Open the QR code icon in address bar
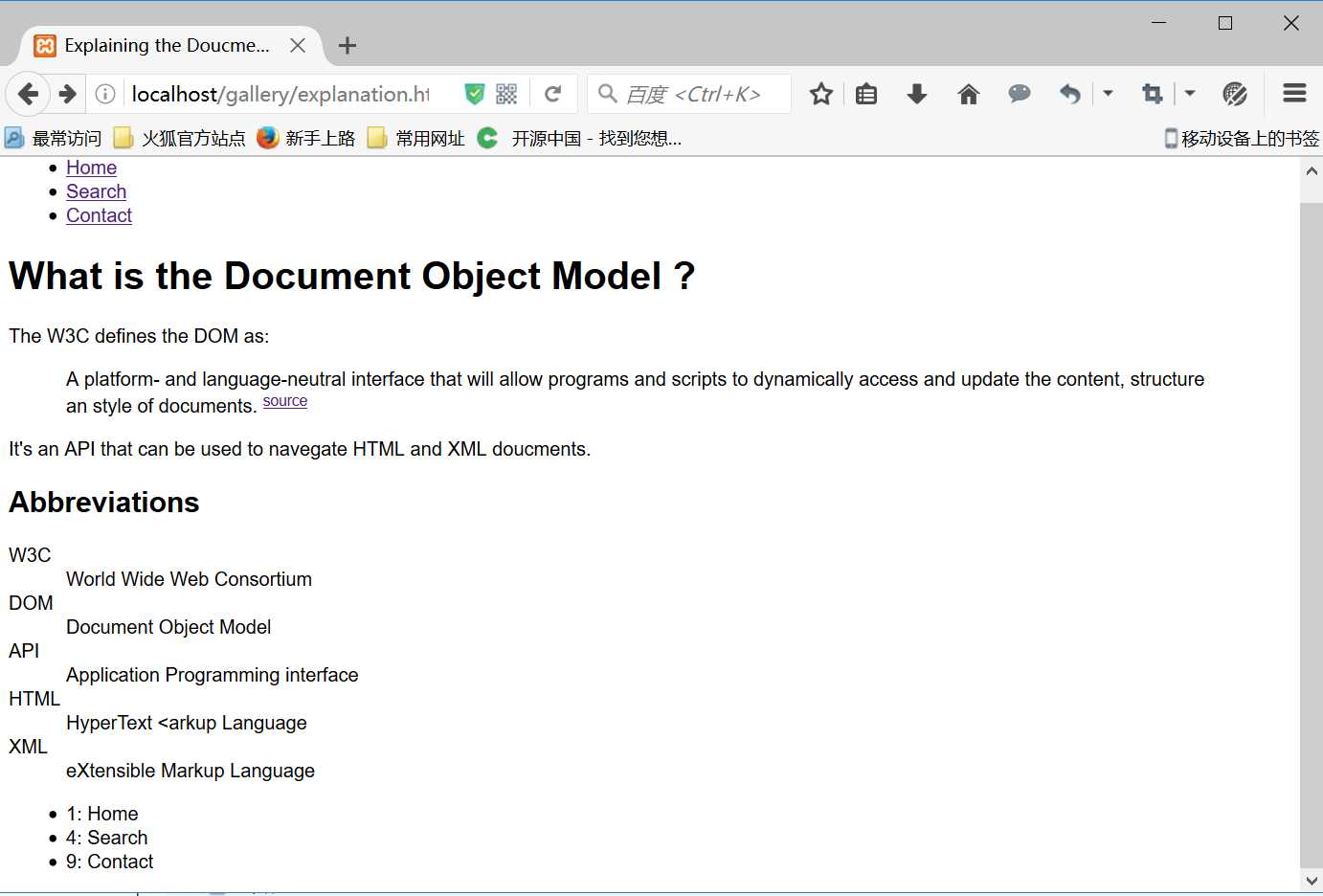The width and height of the screenshot is (1323, 896). (506, 94)
